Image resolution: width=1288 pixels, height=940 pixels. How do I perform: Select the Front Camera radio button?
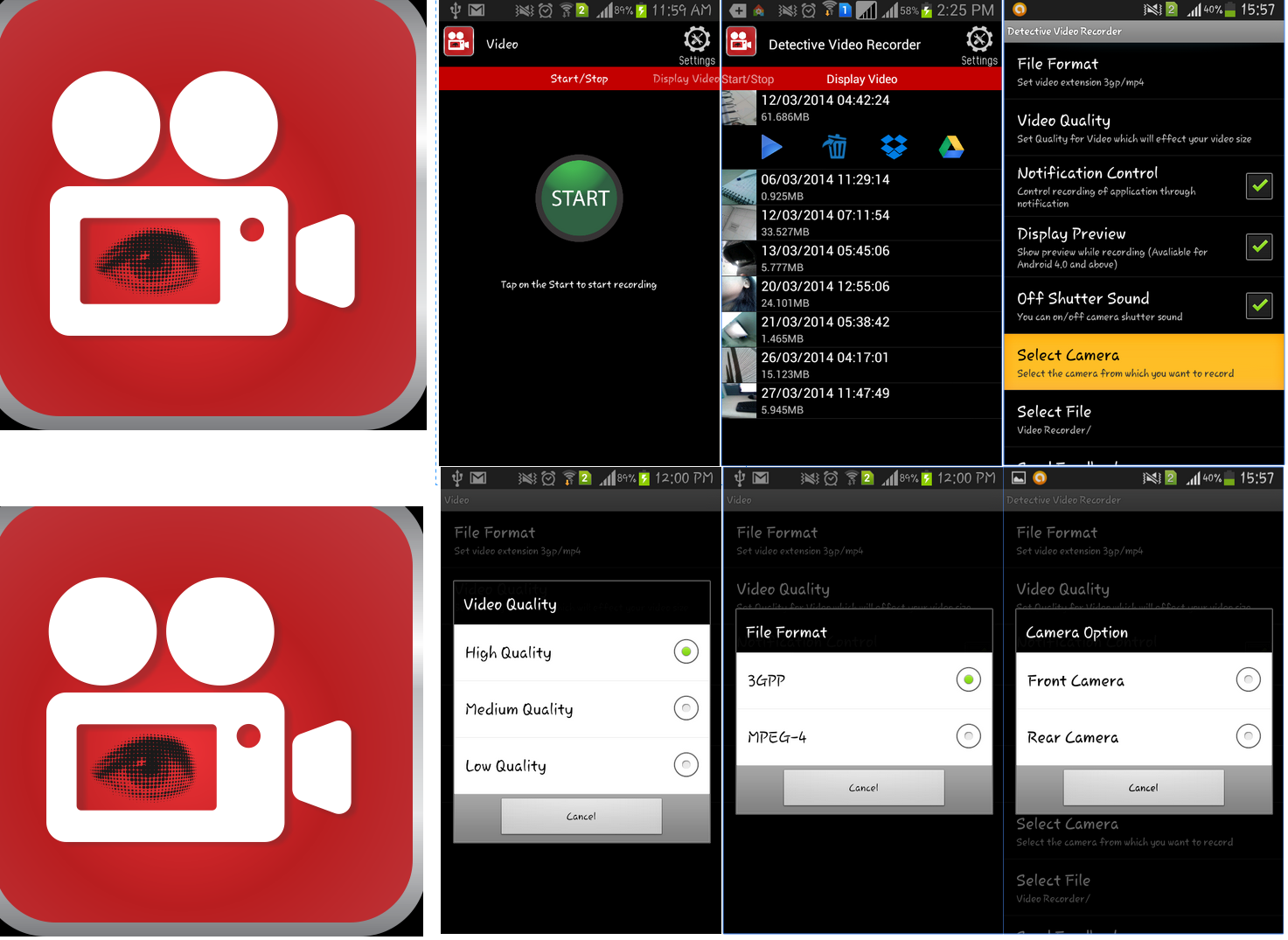coord(1249,679)
